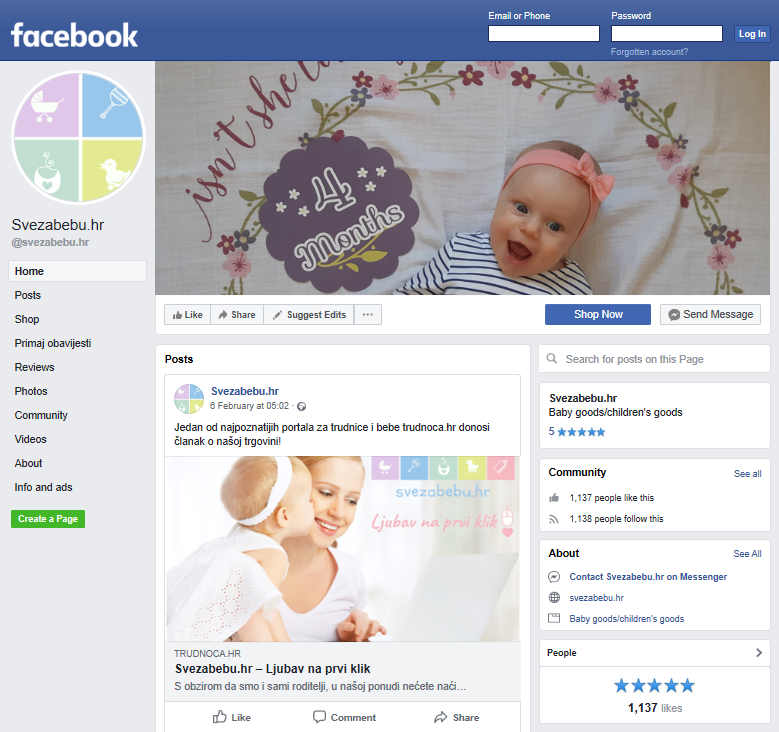Screen dimensions: 779x732
Task: Select the Home tab in sidebar
Action: 78,271
